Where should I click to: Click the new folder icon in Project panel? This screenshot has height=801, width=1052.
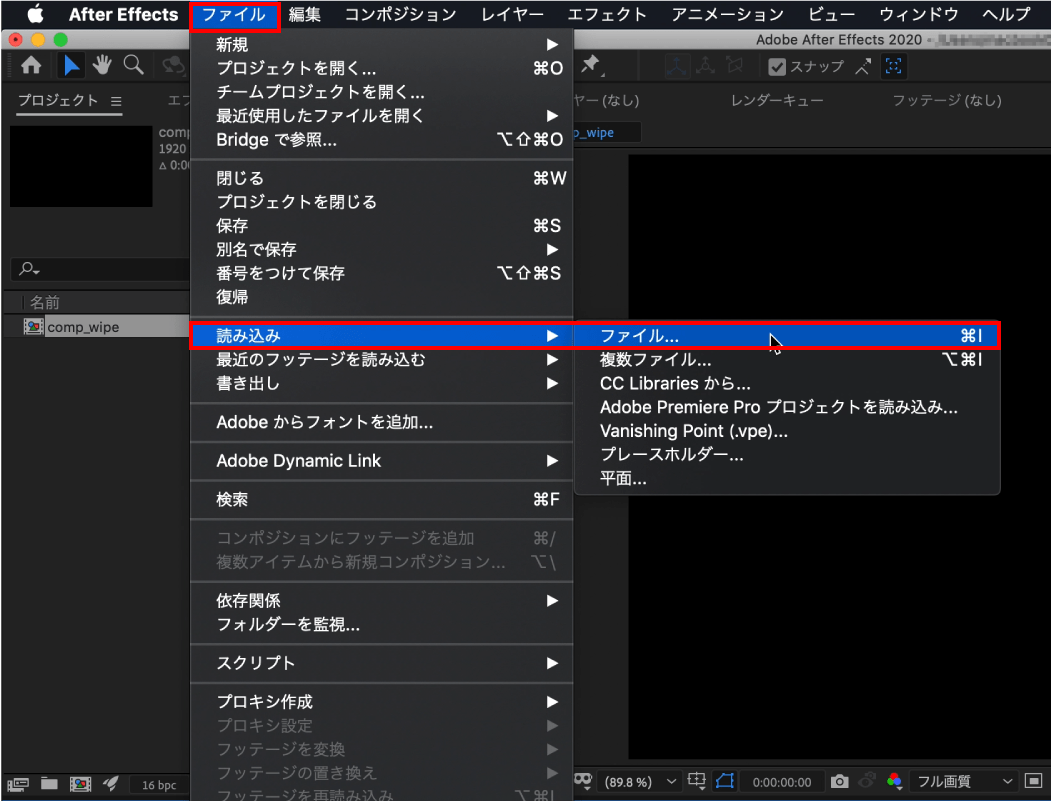[49, 783]
